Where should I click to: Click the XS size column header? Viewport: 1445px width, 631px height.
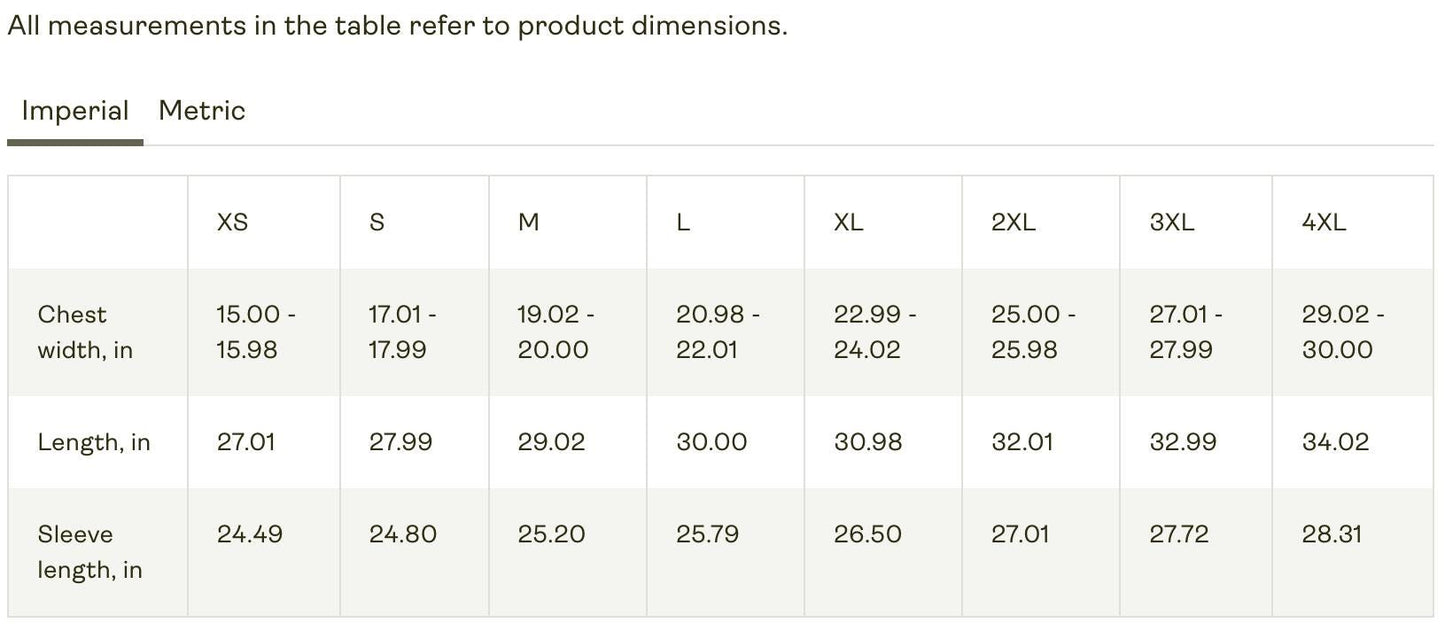tap(232, 222)
